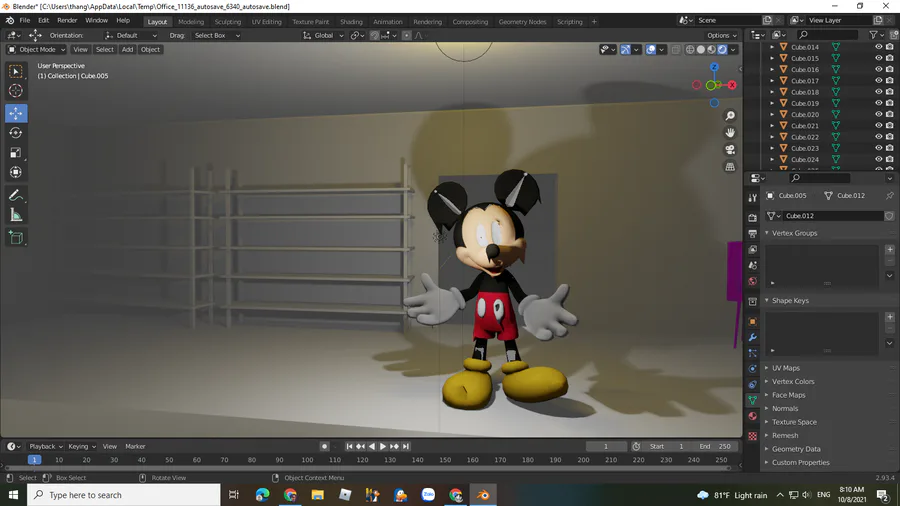Toggle X-Ray mode

676,50
